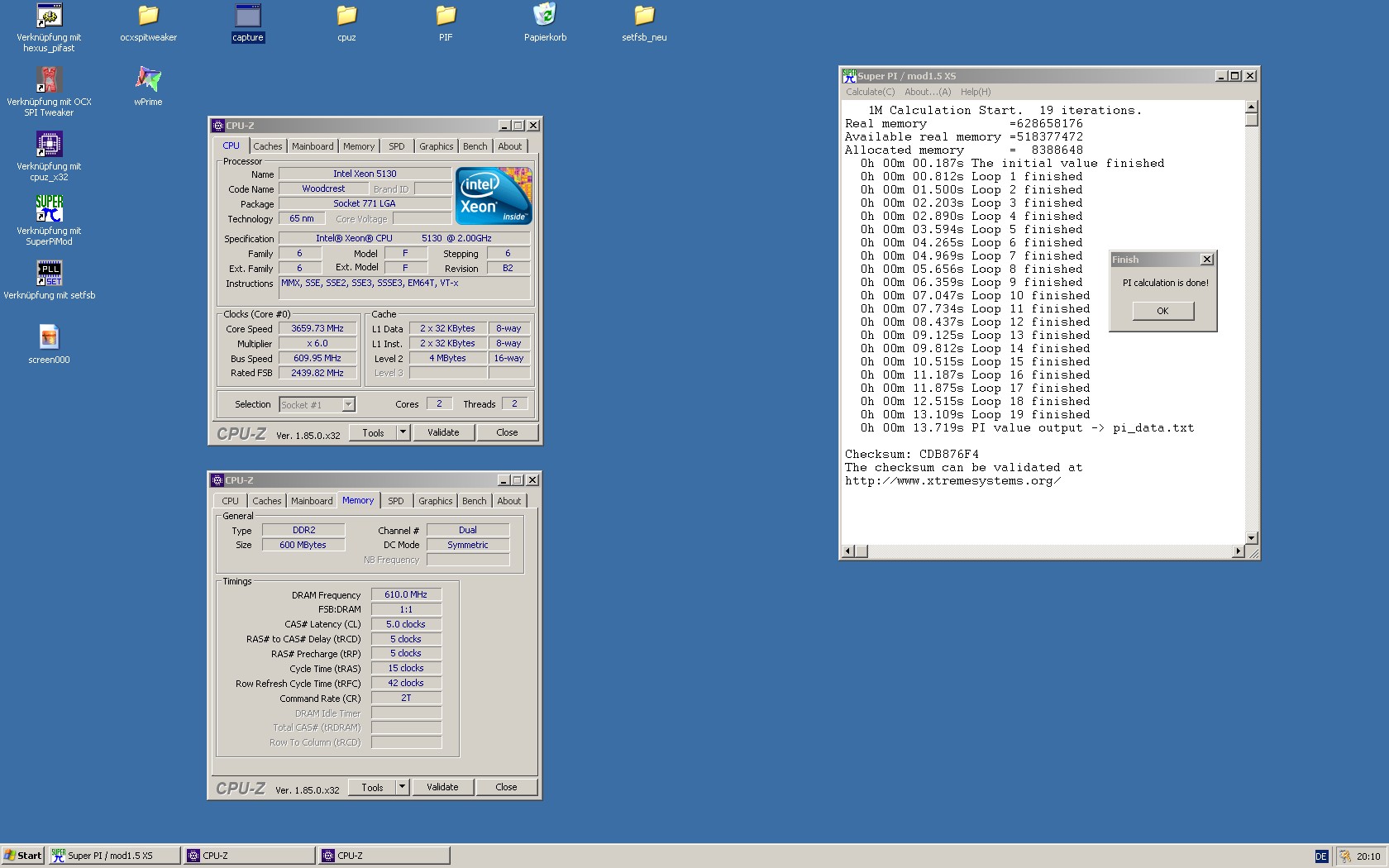The height and width of the screenshot is (868, 1389).
Task: Click Validate in bottom CPU-Z window
Action: (442, 787)
